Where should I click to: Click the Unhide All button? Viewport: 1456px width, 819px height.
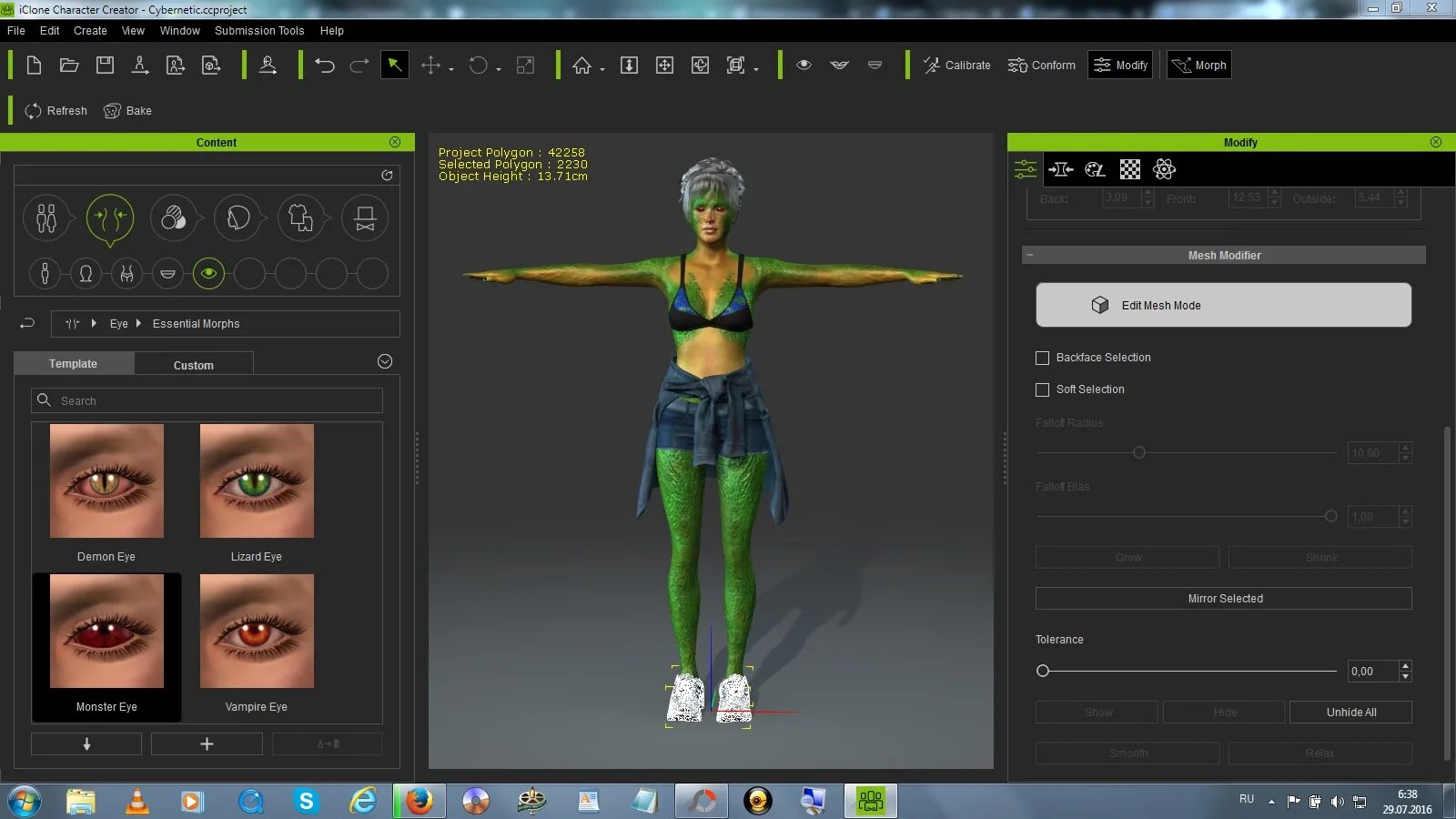click(x=1350, y=713)
